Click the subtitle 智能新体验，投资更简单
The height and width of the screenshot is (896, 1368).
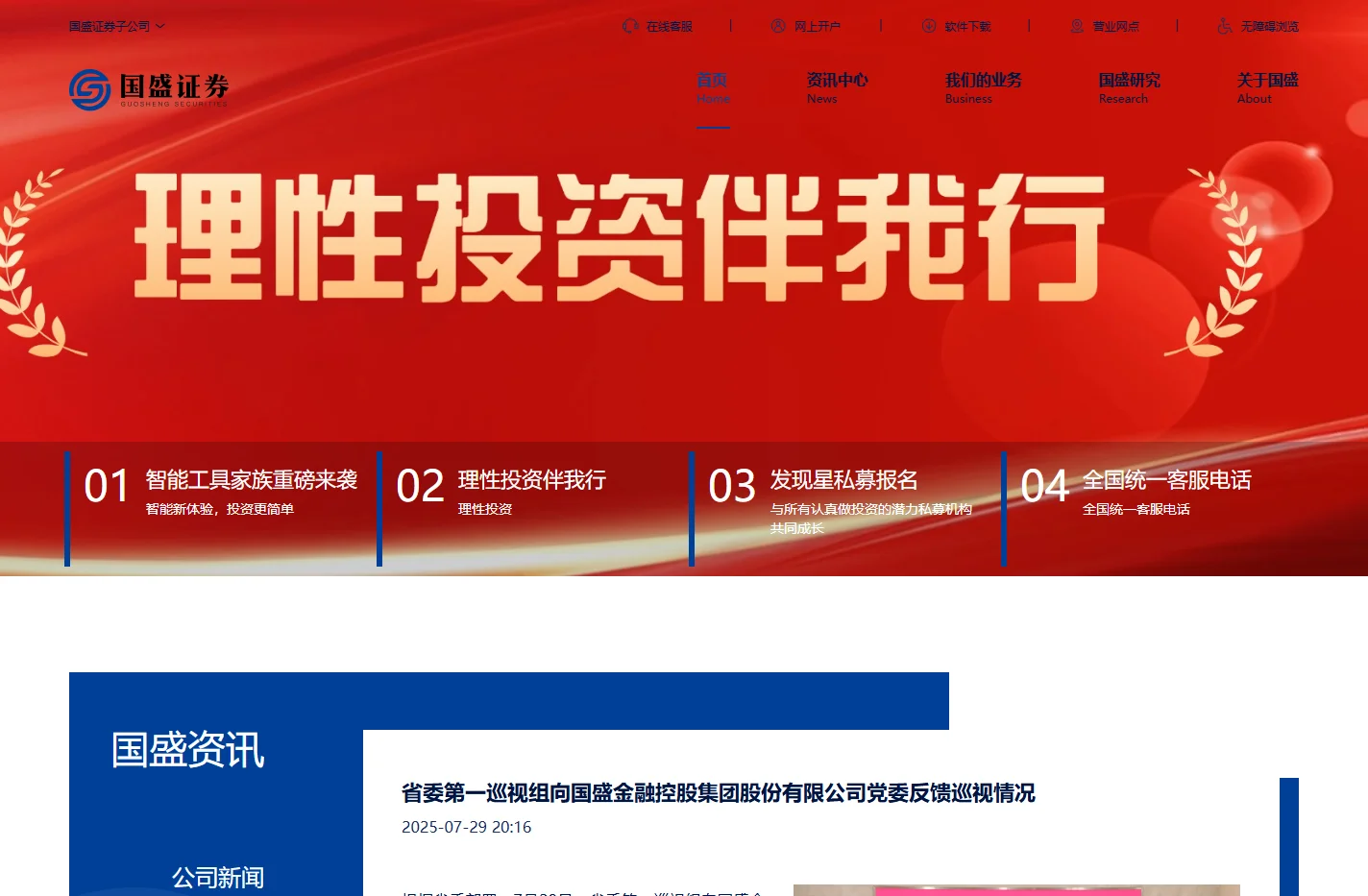click(x=220, y=509)
